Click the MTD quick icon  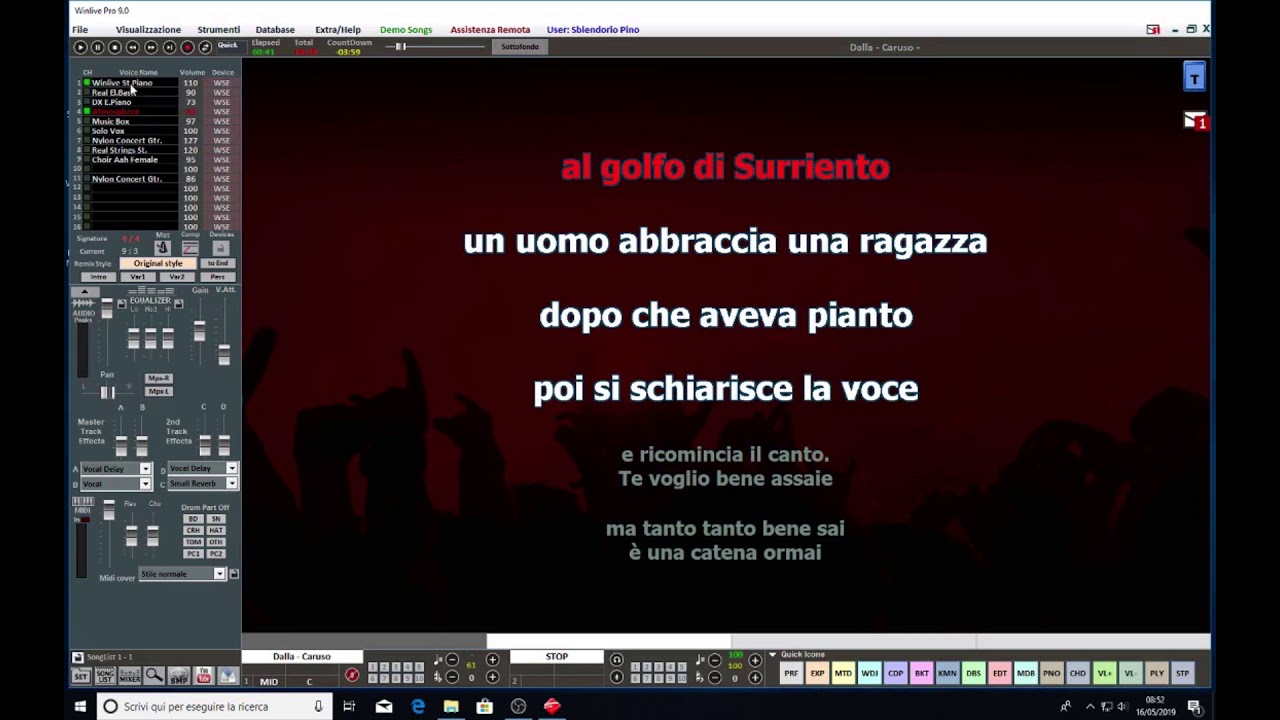click(843, 673)
